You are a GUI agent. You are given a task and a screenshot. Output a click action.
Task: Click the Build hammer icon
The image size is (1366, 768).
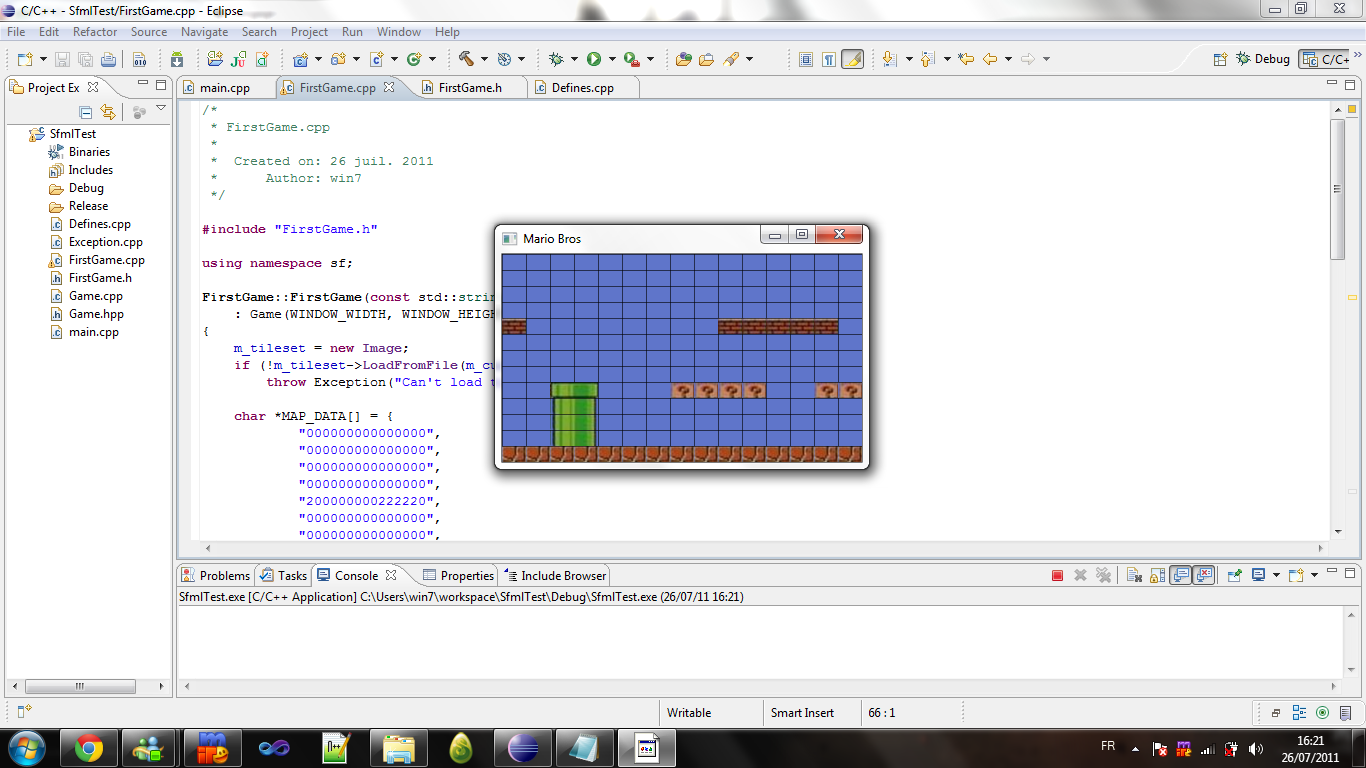(466, 59)
